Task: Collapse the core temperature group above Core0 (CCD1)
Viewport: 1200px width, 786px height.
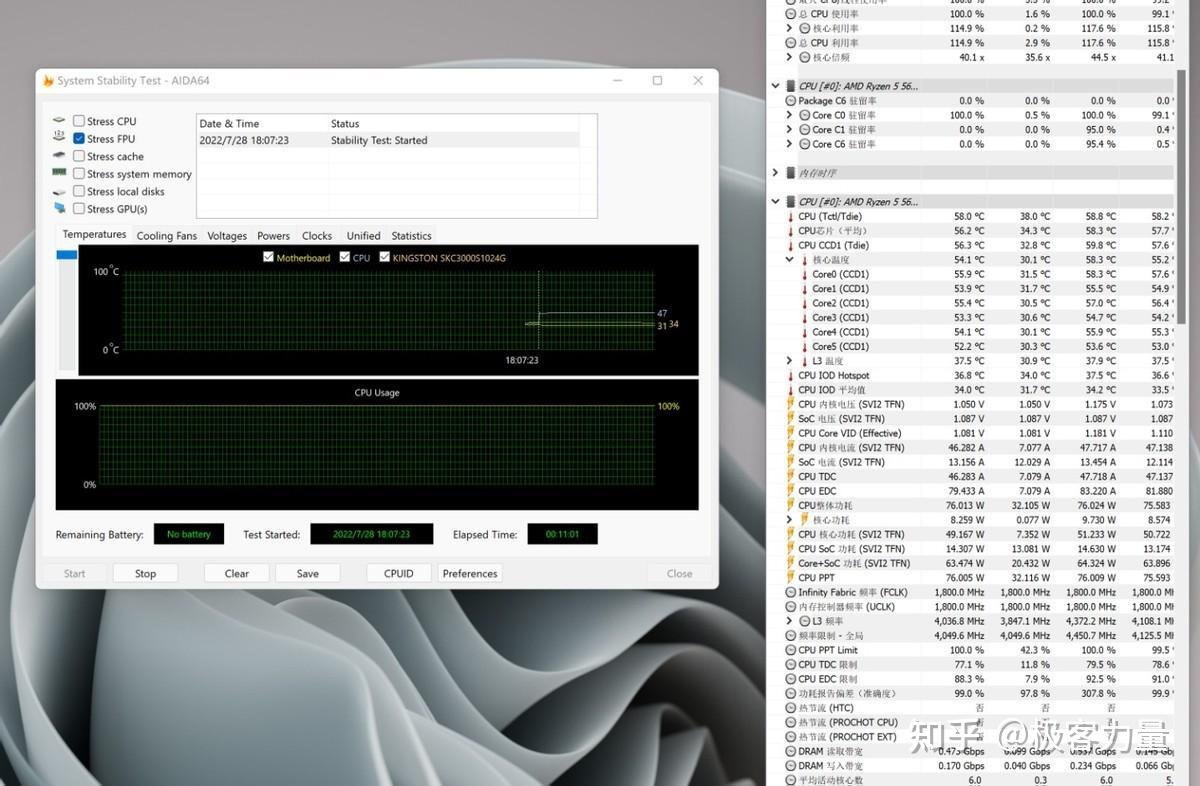Action: click(789, 260)
